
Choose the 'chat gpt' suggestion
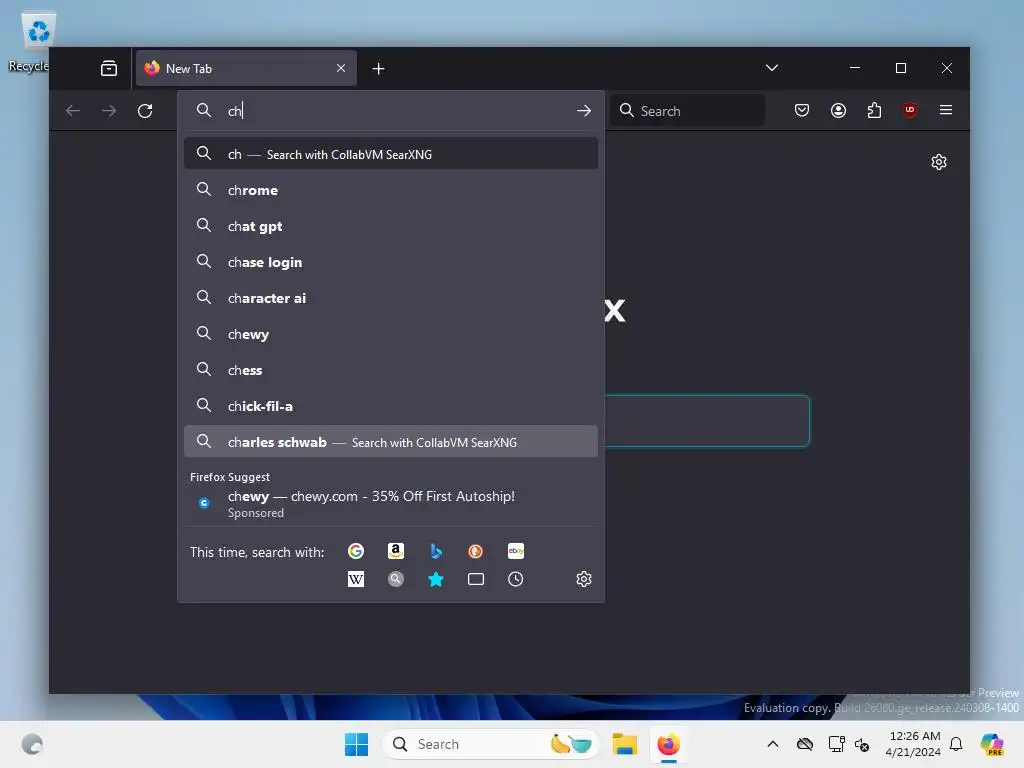[391, 226]
